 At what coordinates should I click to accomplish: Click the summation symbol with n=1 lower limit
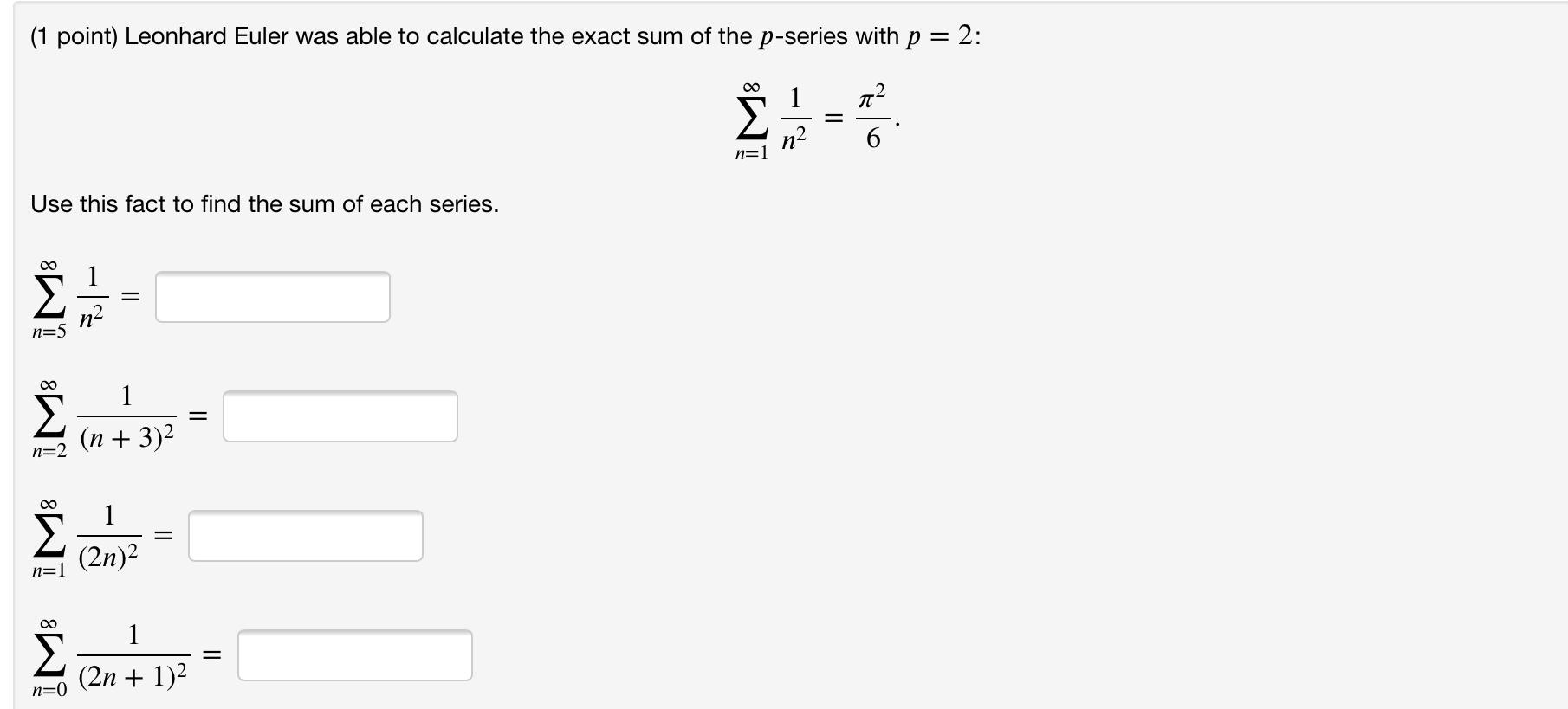point(48,535)
